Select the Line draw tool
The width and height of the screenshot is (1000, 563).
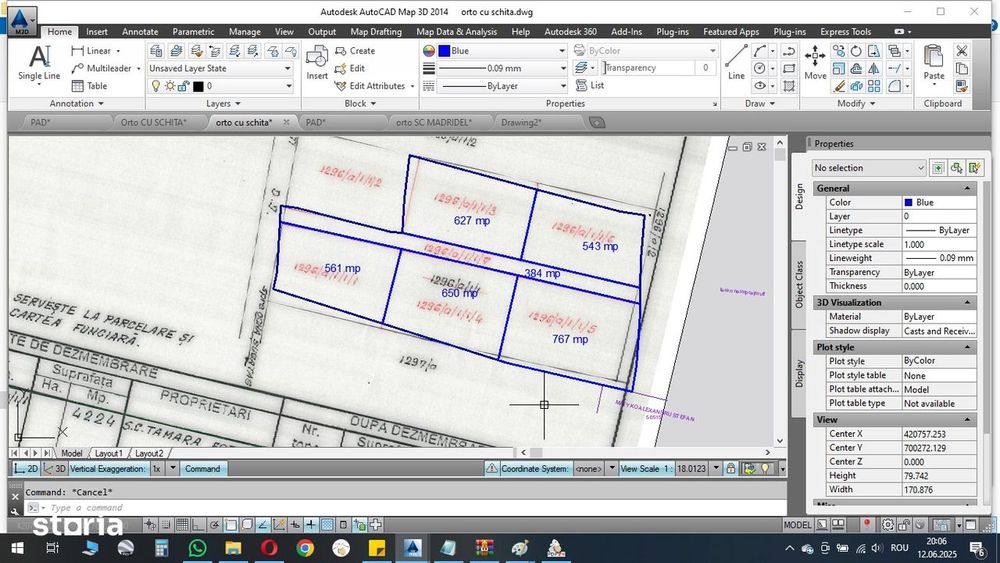click(736, 61)
